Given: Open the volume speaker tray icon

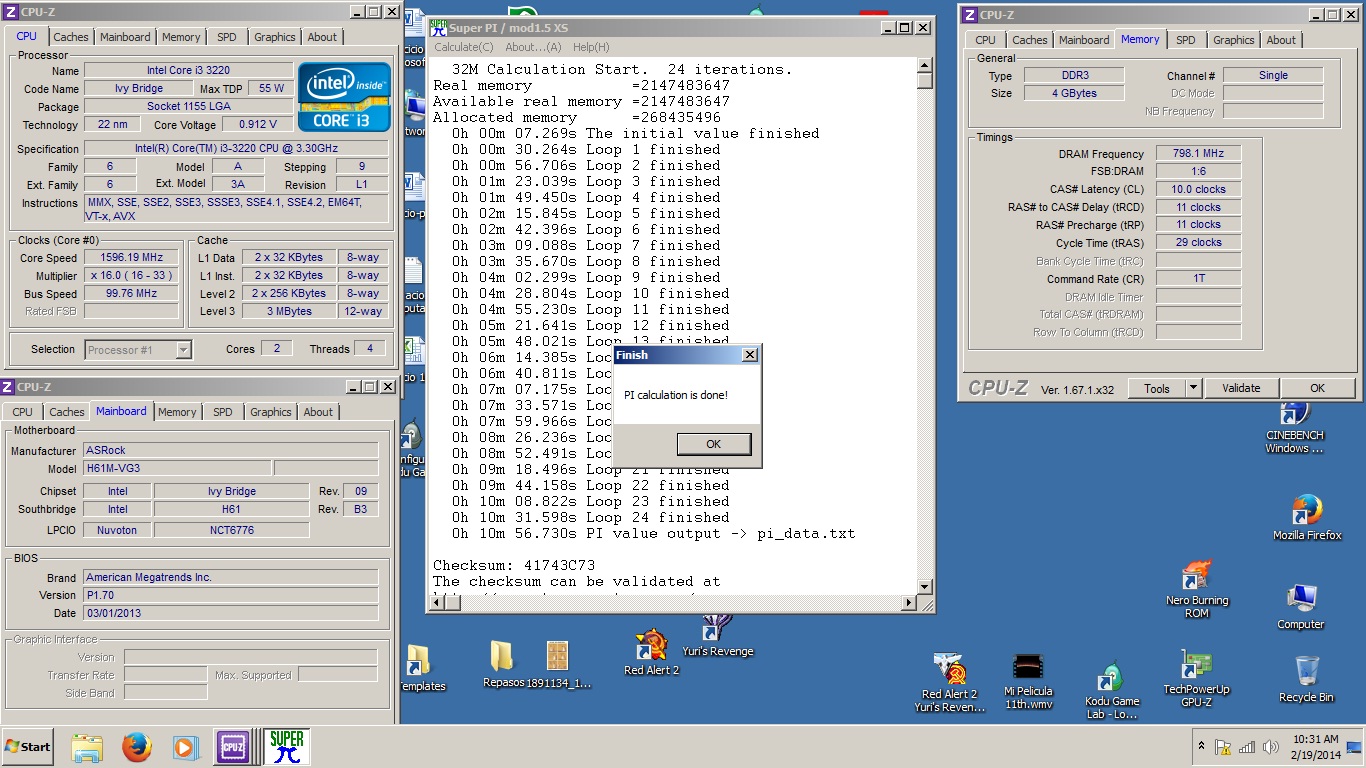Looking at the screenshot, I should (1271, 747).
